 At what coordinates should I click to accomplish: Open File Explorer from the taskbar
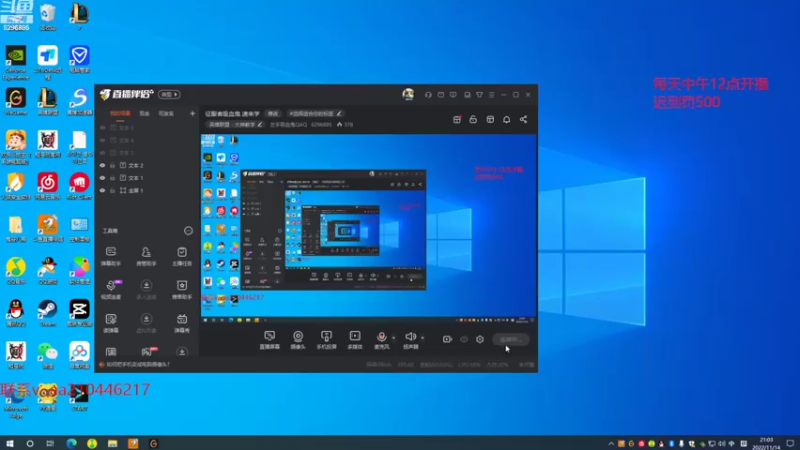(x=112, y=443)
